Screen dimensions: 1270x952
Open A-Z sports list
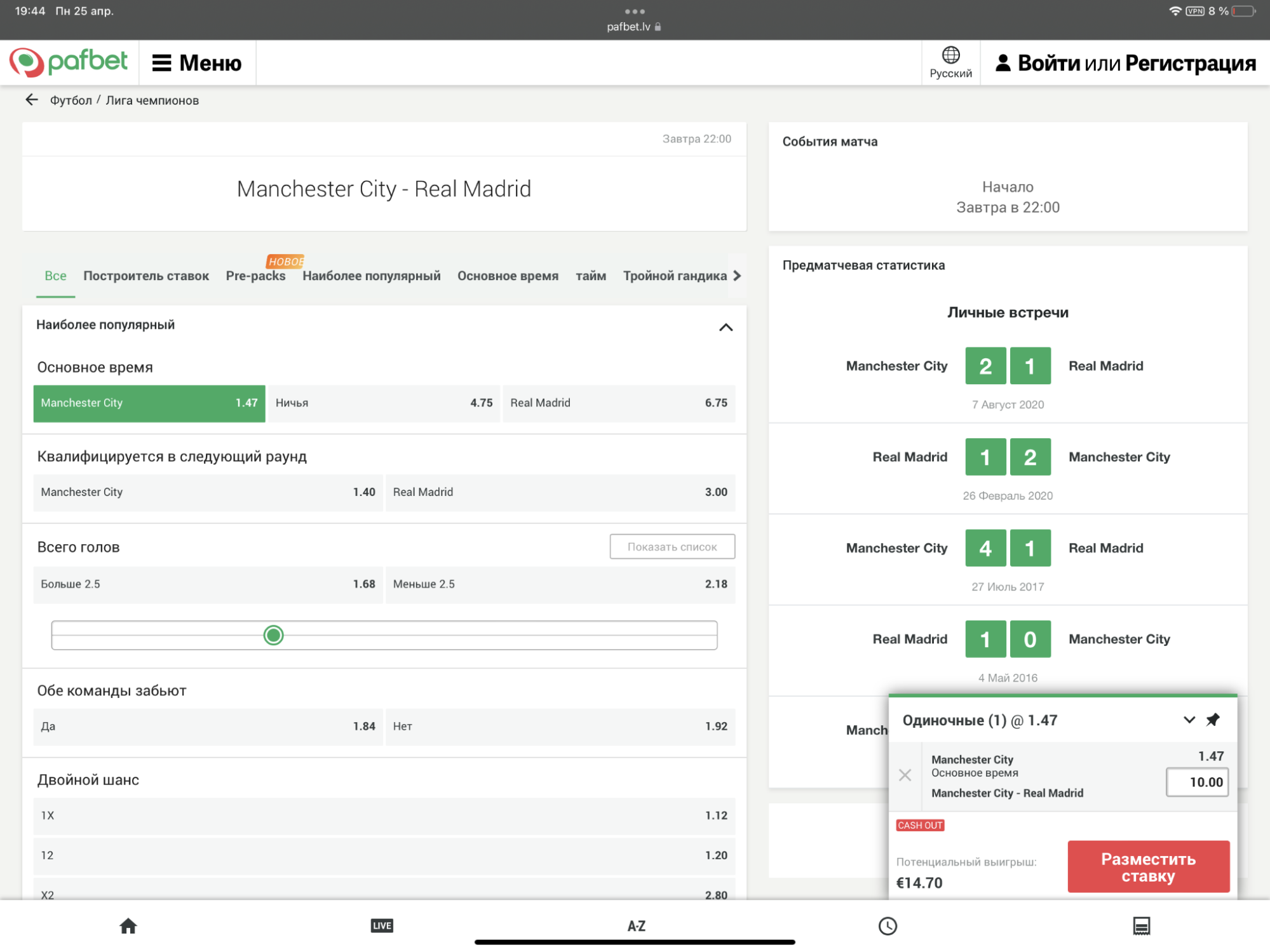click(x=636, y=926)
